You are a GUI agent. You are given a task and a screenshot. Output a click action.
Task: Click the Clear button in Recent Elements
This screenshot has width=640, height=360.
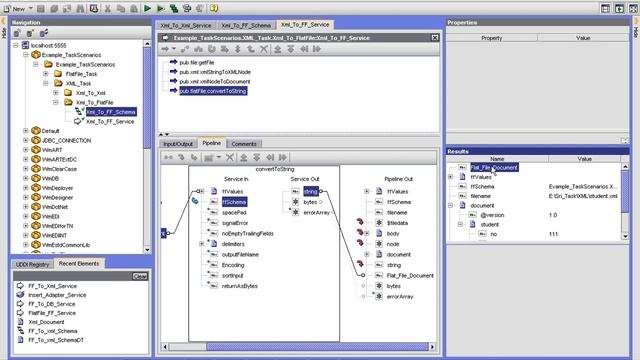[140, 276]
